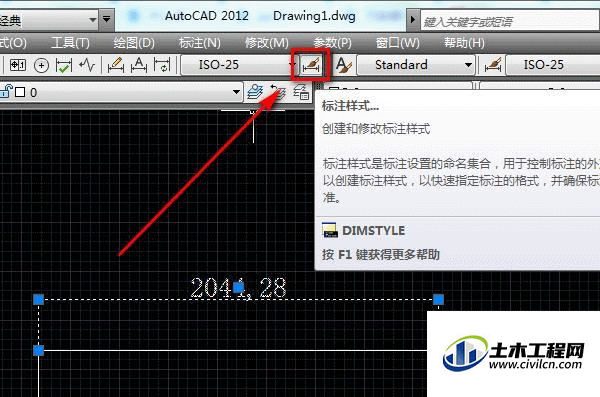
Task: Select the top-left dimension line grip
Action: coord(39,299)
